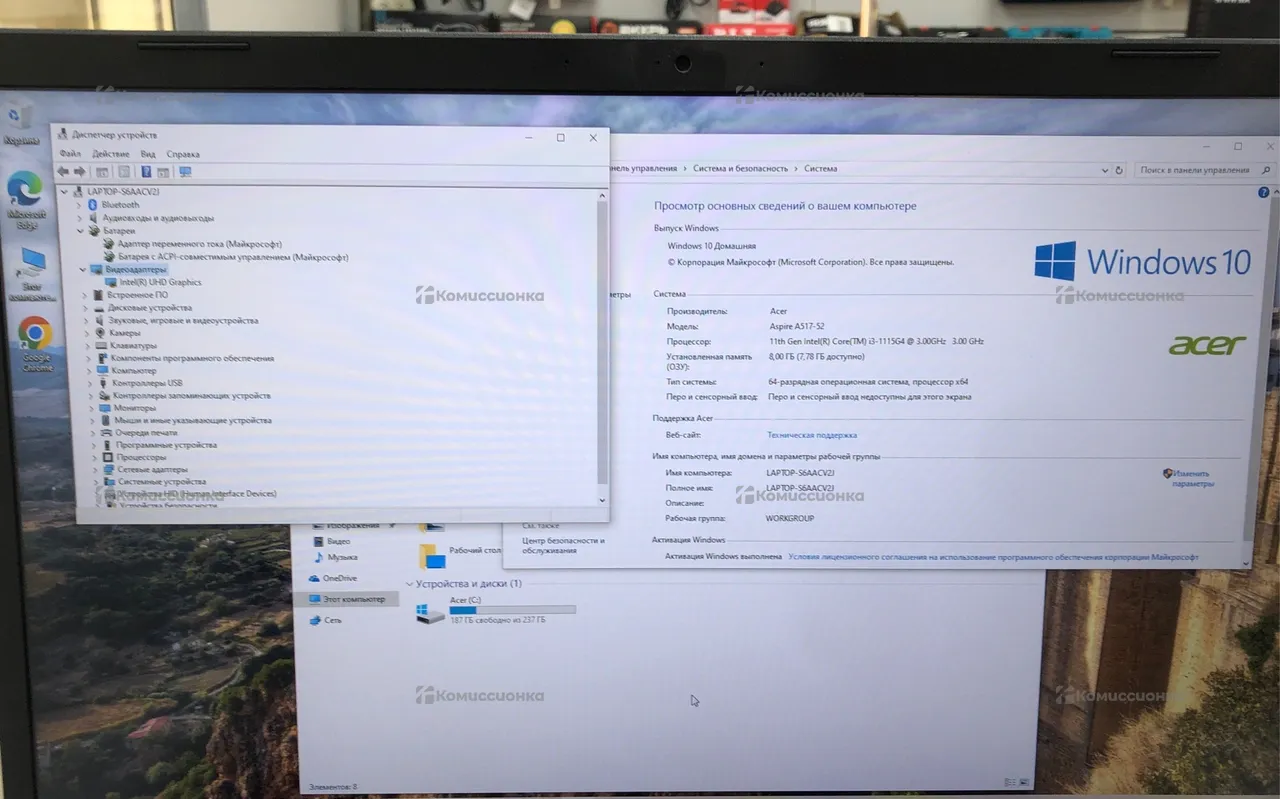This screenshot has width=1280, height=799.
Task: Open the Acer (C:) drive icon
Action: [431, 612]
